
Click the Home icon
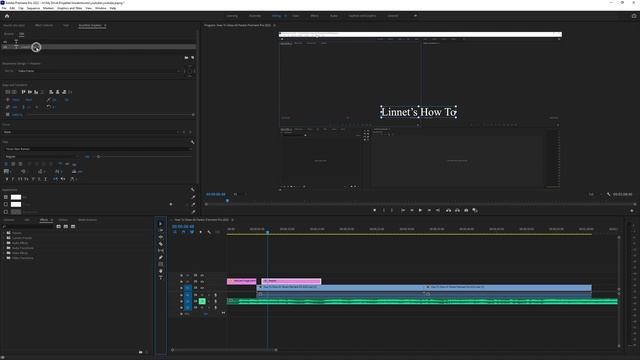7,16
